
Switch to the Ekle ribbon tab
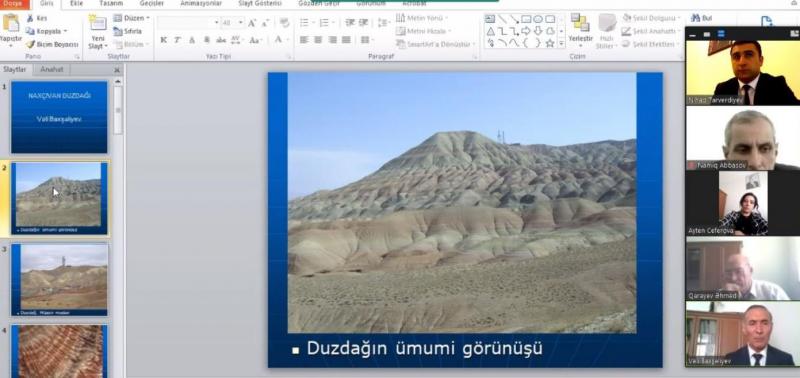76,4
